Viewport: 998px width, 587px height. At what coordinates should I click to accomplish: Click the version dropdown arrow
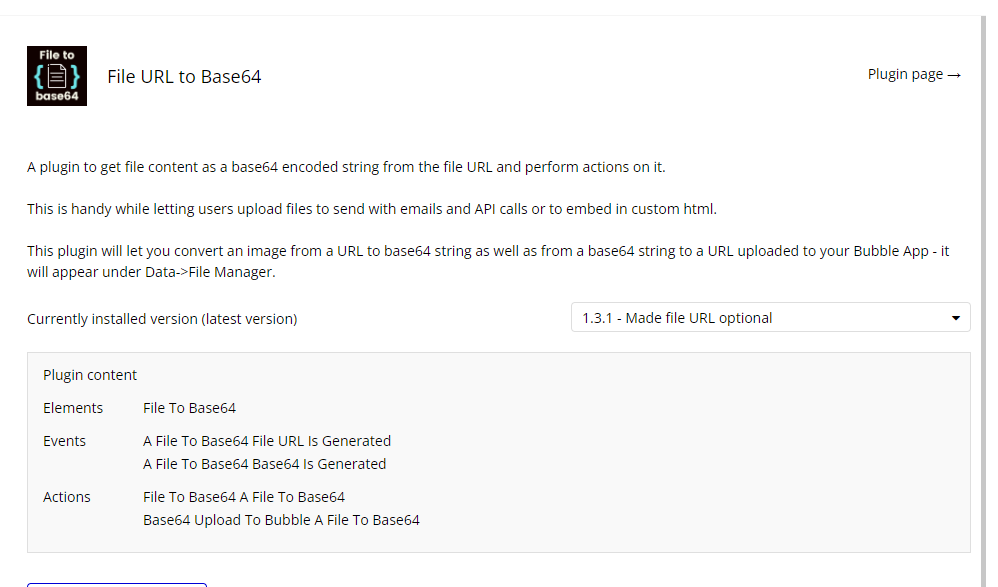tap(956, 318)
